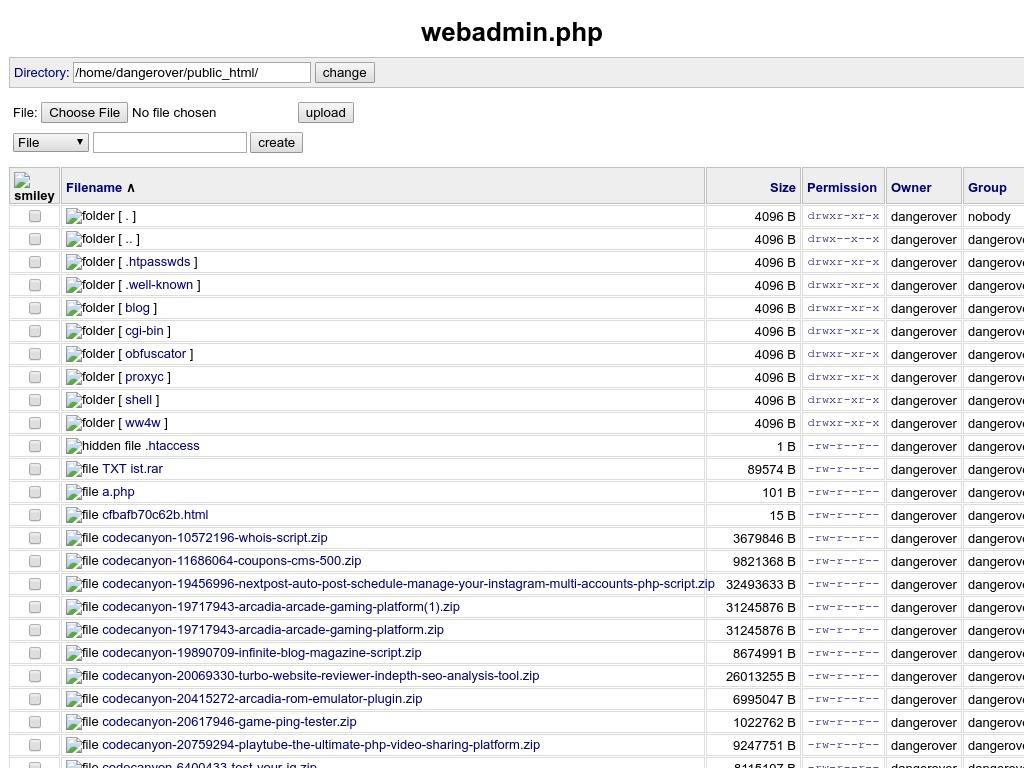Select the checkbox for the obfuscator folder
1024x768 pixels.
[35, 354]
